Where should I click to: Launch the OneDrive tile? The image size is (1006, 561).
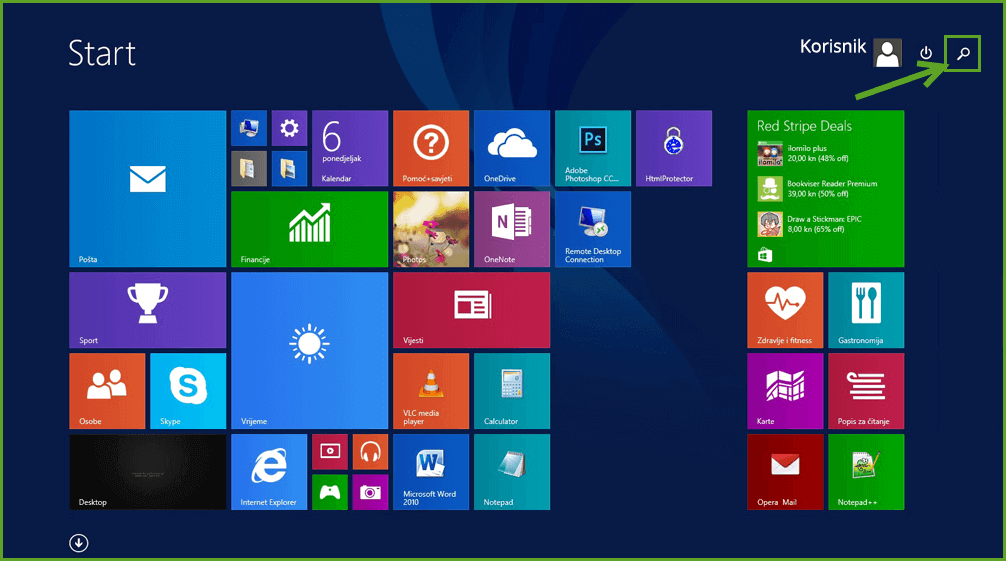point(512,148)
